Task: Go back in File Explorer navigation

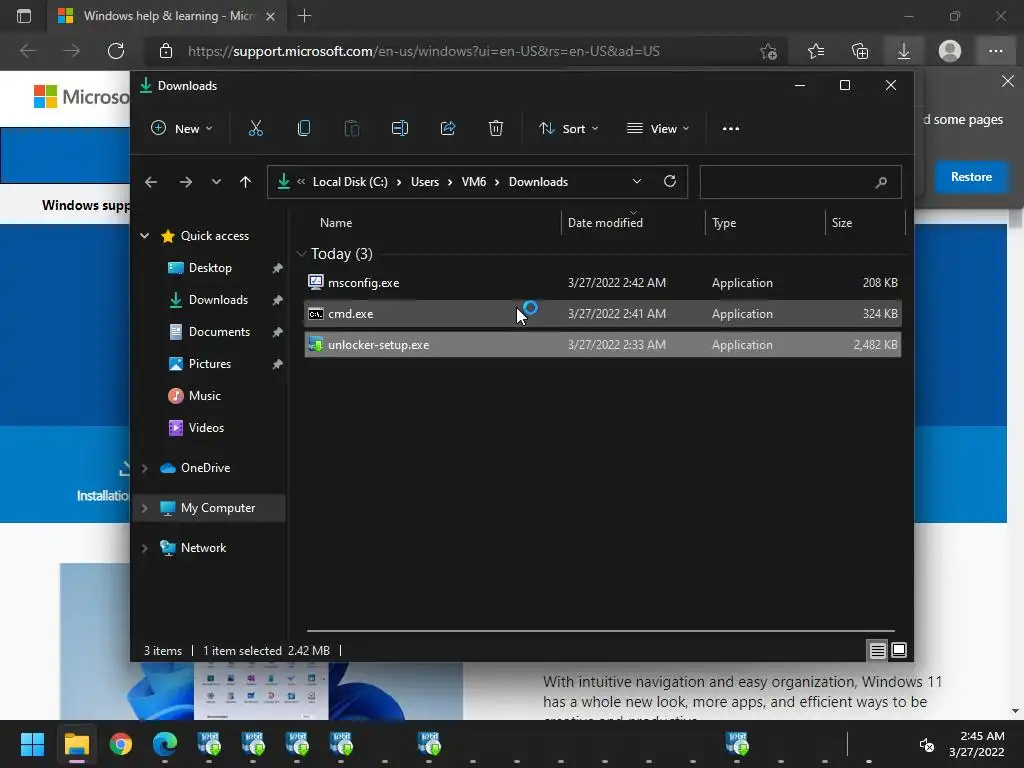Action: point(151,182)
